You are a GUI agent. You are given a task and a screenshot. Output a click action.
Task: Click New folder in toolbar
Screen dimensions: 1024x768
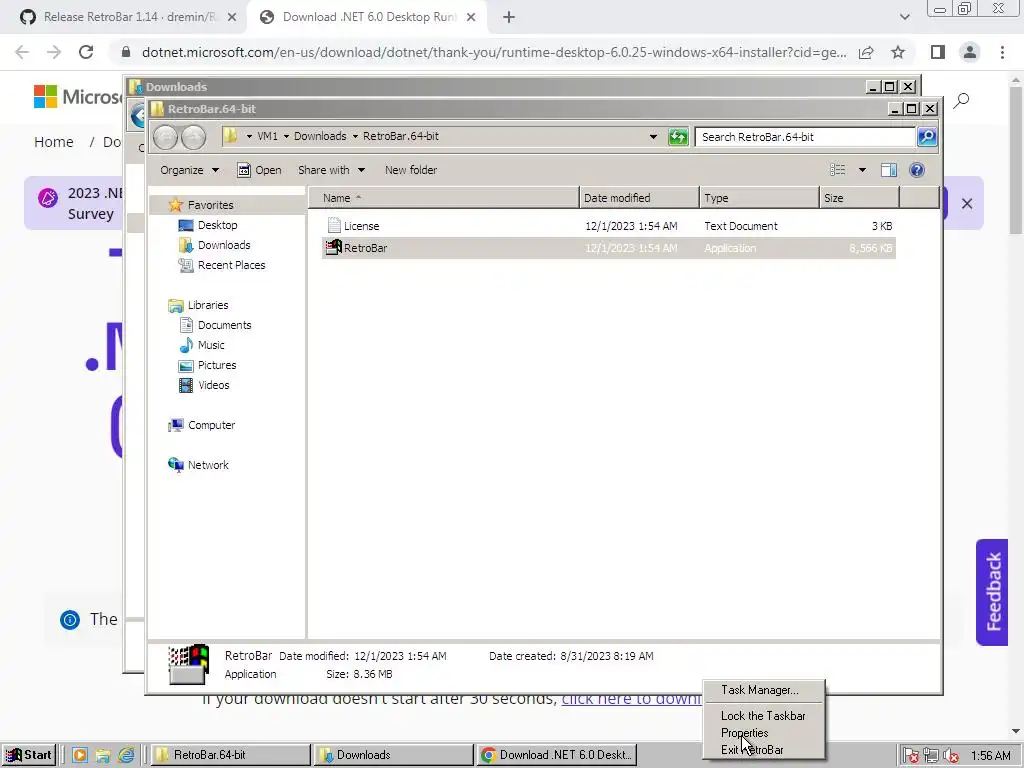pos(411,170)
